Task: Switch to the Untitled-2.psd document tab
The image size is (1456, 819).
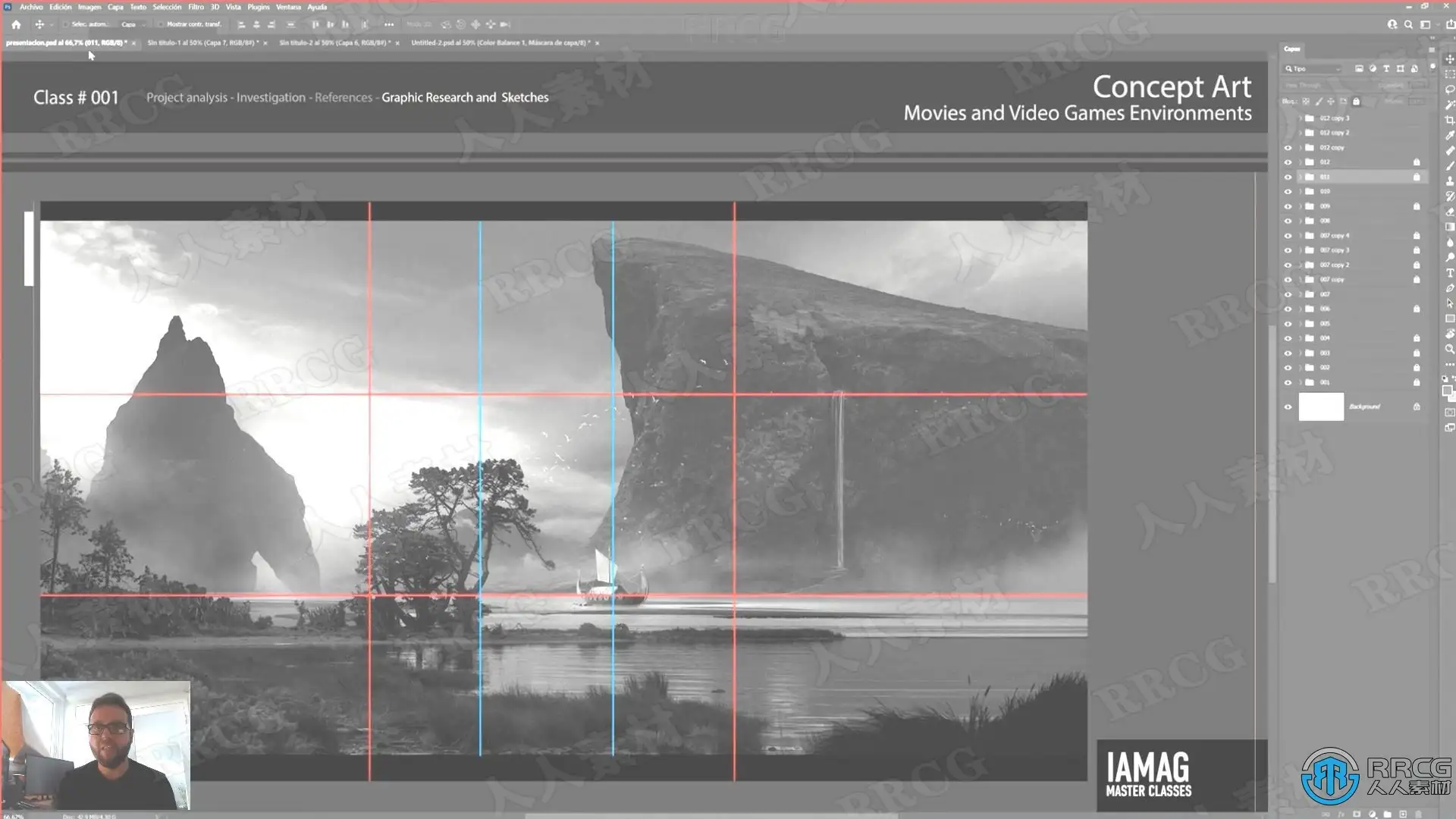Action: (x=500, y=43)
